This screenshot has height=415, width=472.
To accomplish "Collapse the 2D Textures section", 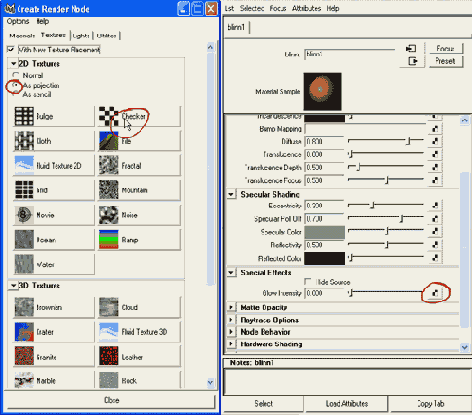I will point(13,63).
